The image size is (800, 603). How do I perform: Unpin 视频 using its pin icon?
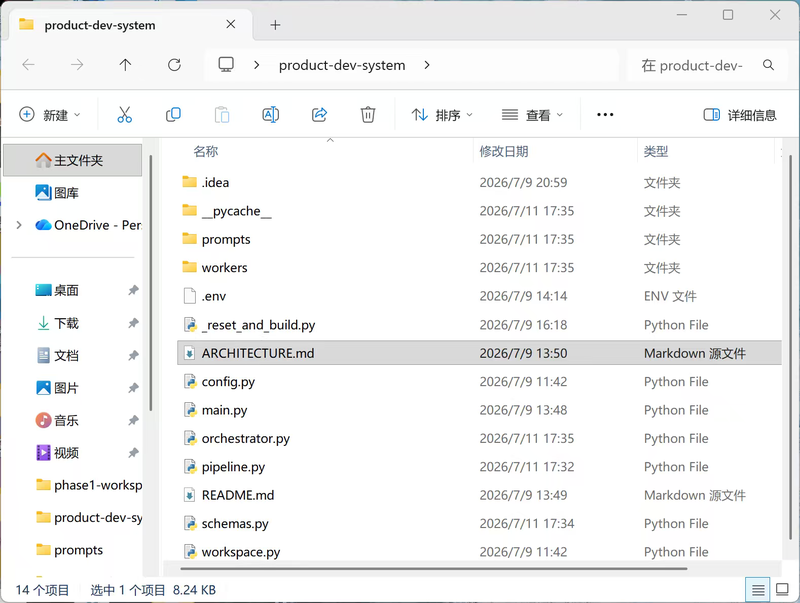coord(133,453)
